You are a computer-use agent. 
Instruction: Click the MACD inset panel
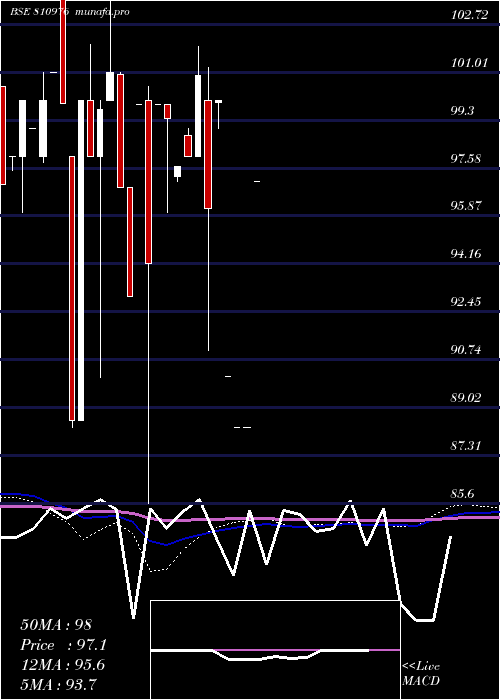coord(275,650)
